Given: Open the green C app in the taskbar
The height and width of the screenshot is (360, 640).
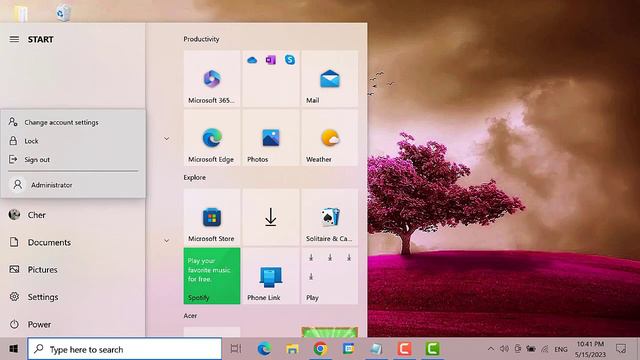Looking at the screenshot, I should point(432,349).
